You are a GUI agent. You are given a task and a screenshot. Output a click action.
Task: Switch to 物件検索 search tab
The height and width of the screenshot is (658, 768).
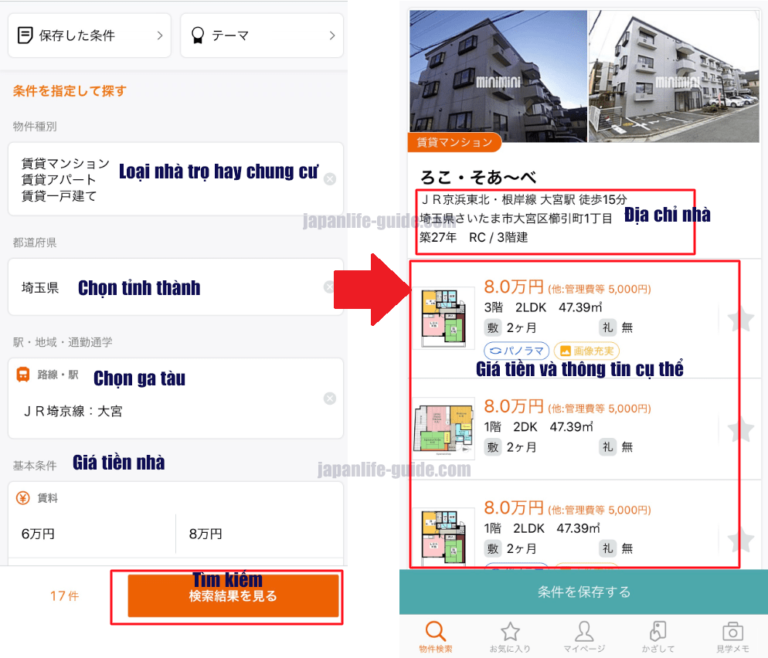(x=435, y=637)
